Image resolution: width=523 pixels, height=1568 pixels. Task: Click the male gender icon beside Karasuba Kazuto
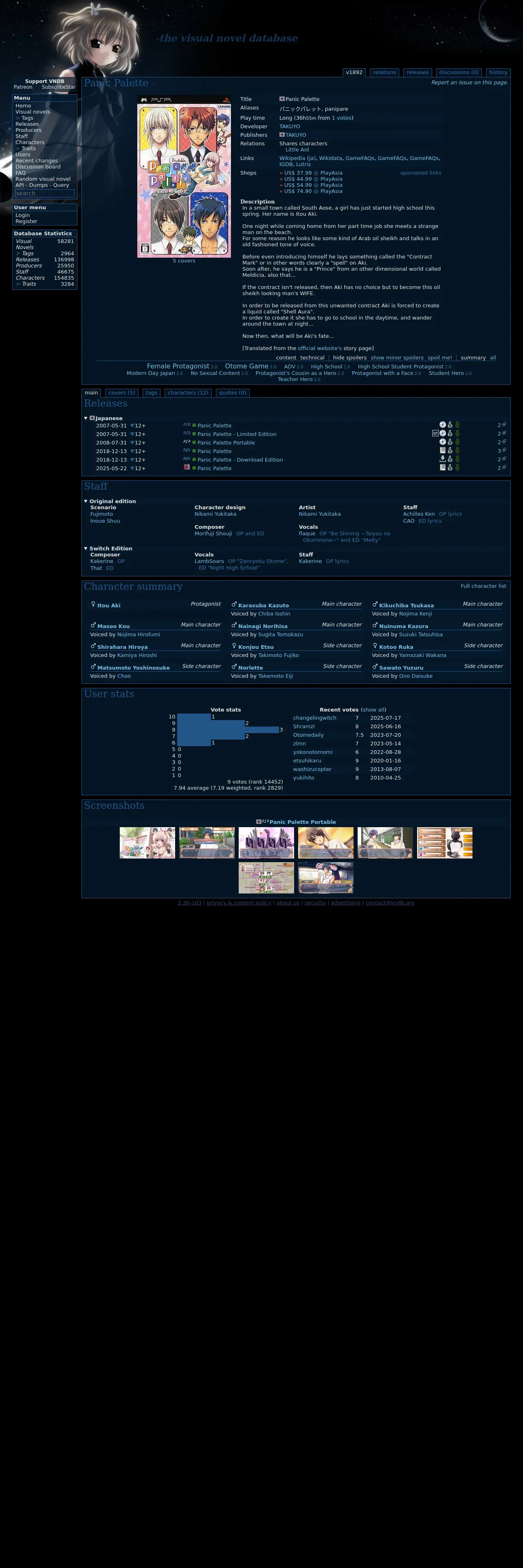(234, 604)
